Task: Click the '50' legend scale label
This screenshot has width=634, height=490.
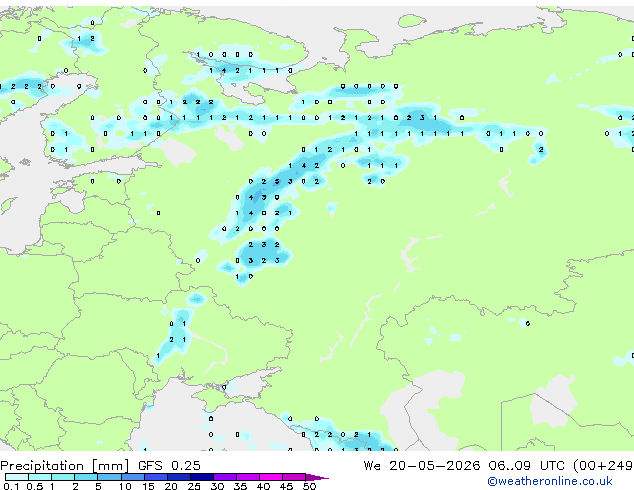Action: [309, 486]
